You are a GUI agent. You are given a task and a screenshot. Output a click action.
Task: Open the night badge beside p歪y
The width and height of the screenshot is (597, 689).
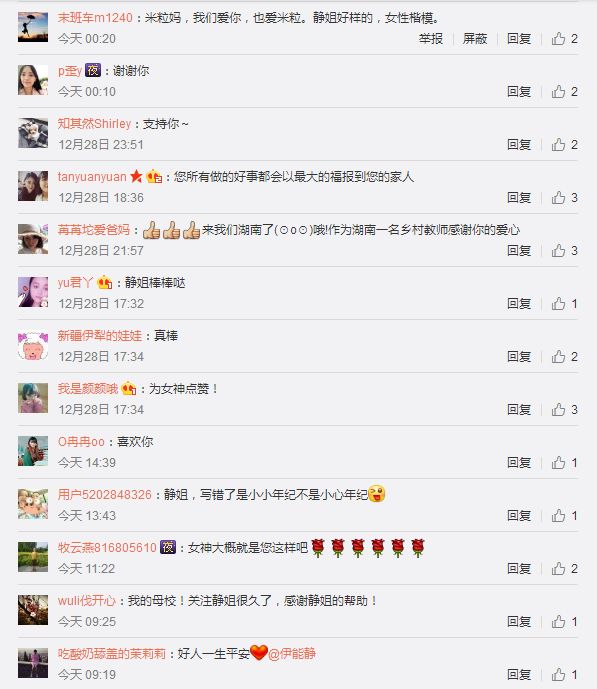point(93,70)
